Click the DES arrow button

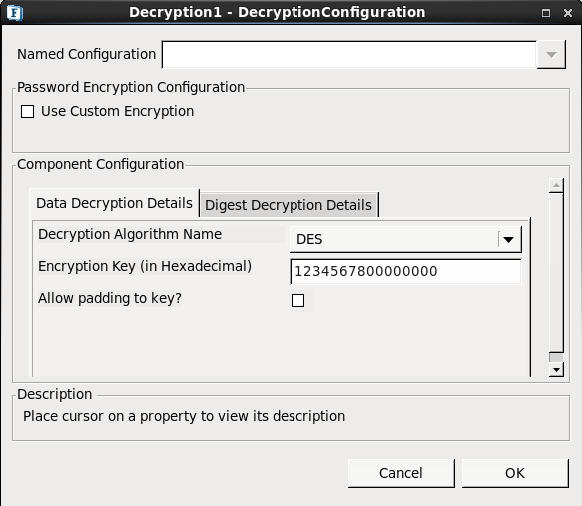coord(509,239)
